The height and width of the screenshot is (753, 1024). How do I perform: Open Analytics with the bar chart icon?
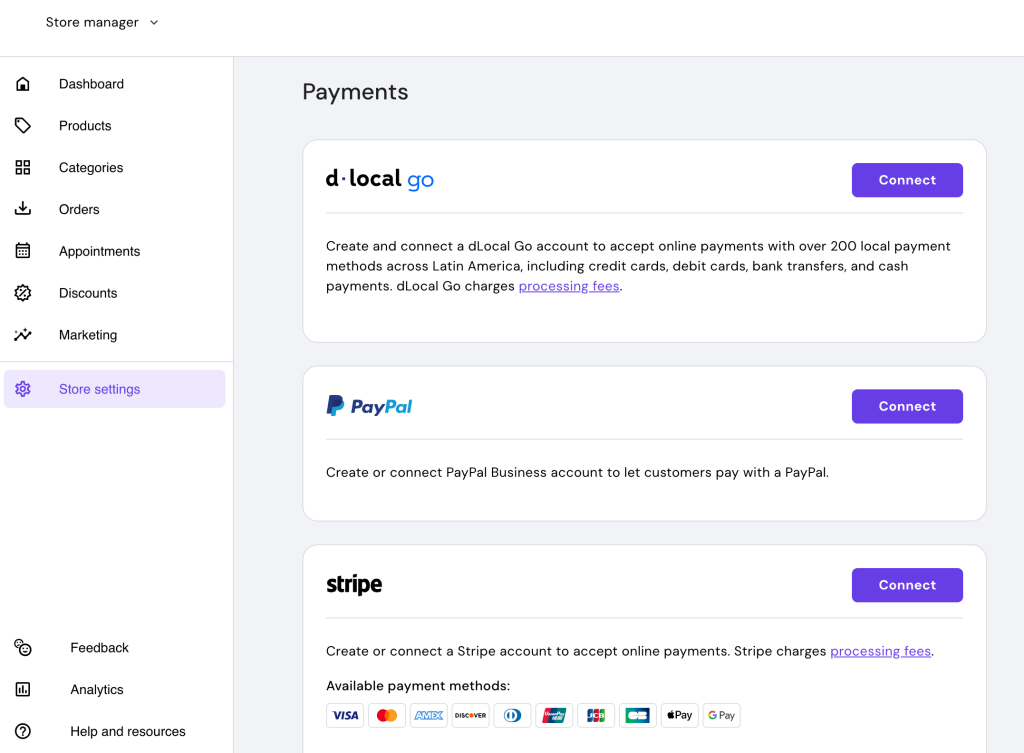pyautogui.click(x=22, y=689)
